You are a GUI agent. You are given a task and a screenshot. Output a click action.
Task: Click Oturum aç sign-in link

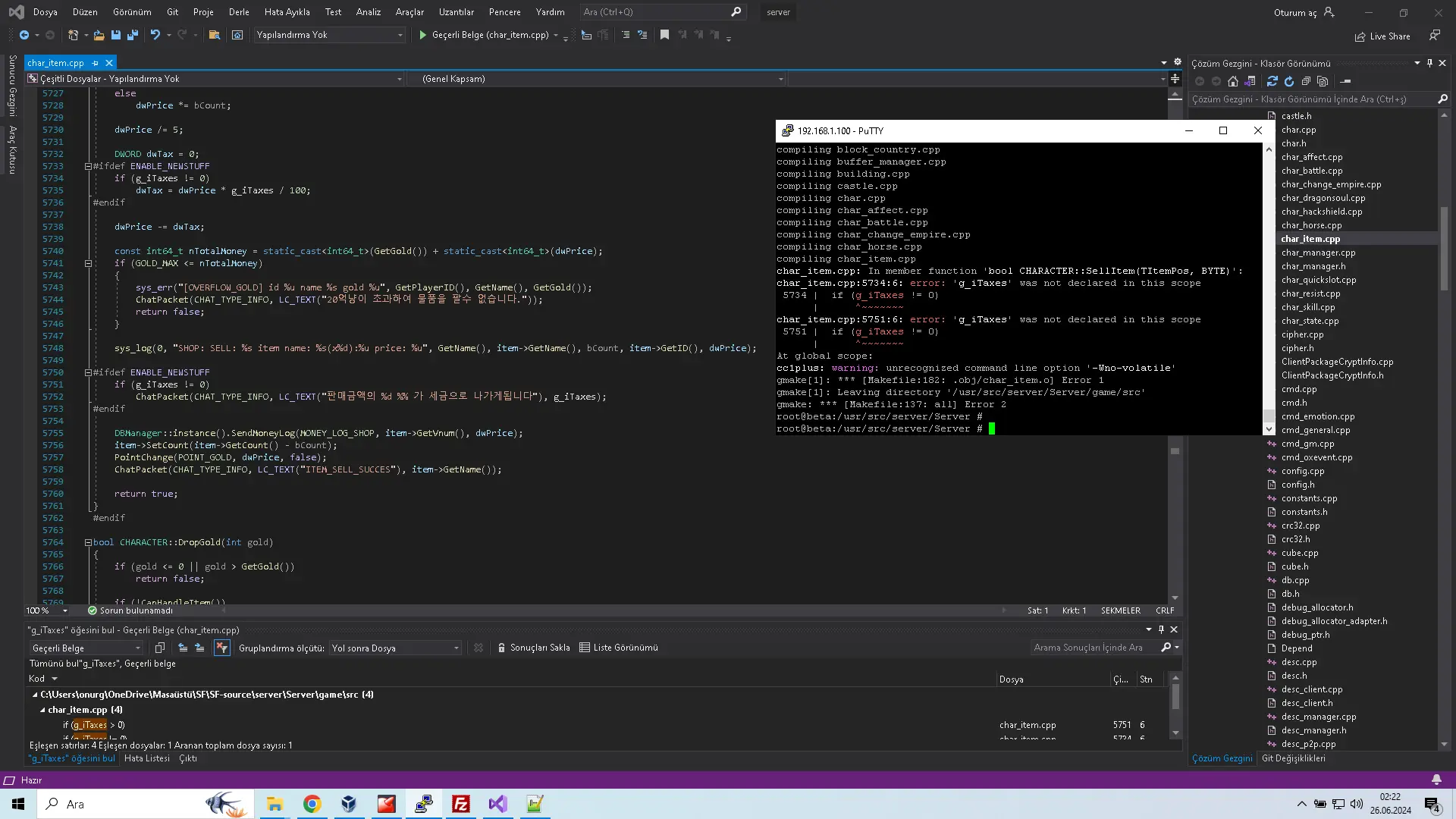click(x=1294, y=12)
